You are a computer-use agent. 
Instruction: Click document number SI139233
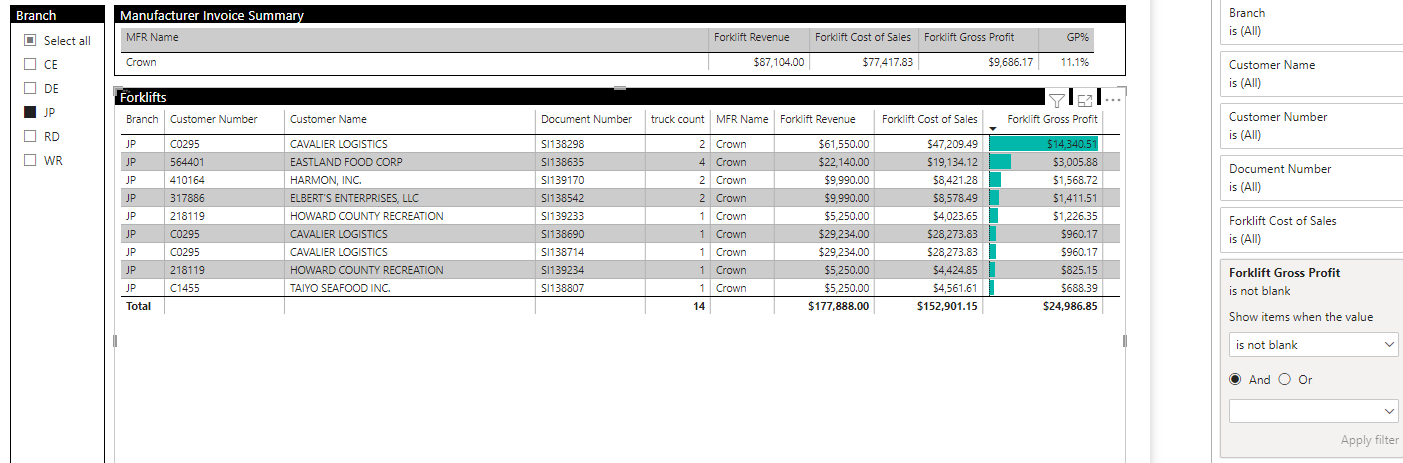(x=562, y=216)
